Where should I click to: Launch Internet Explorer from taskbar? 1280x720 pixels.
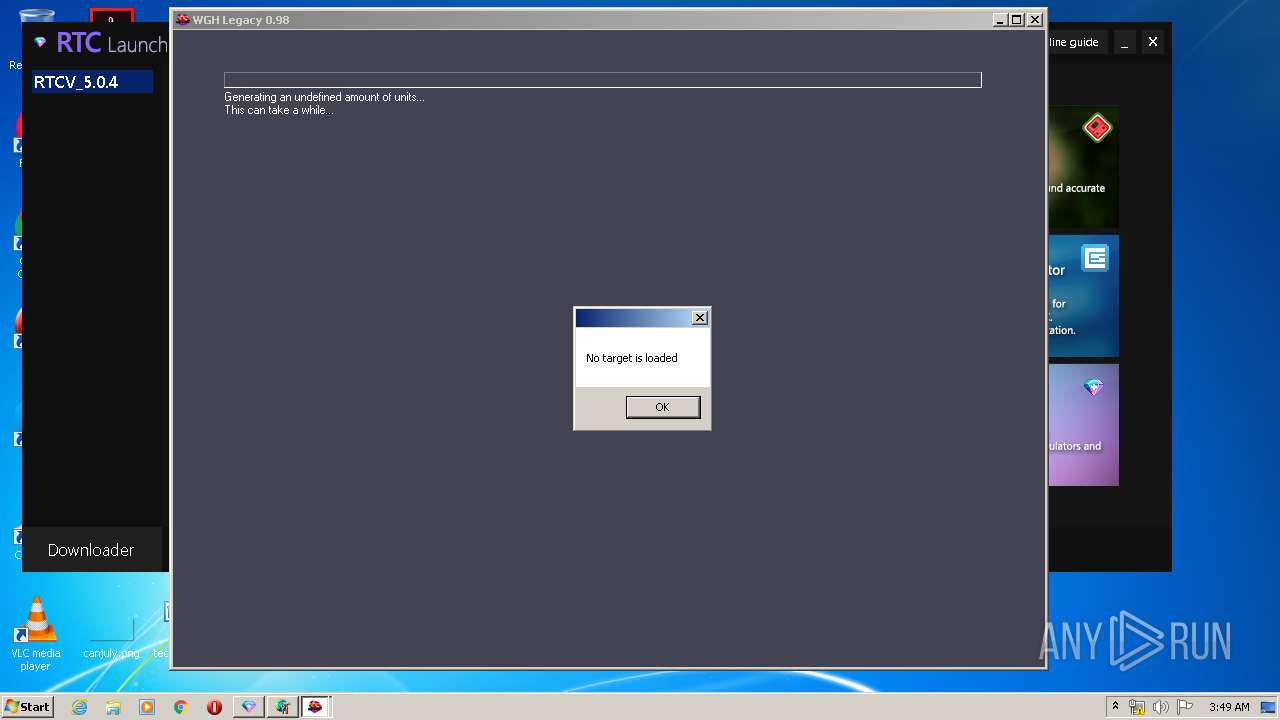79,707
